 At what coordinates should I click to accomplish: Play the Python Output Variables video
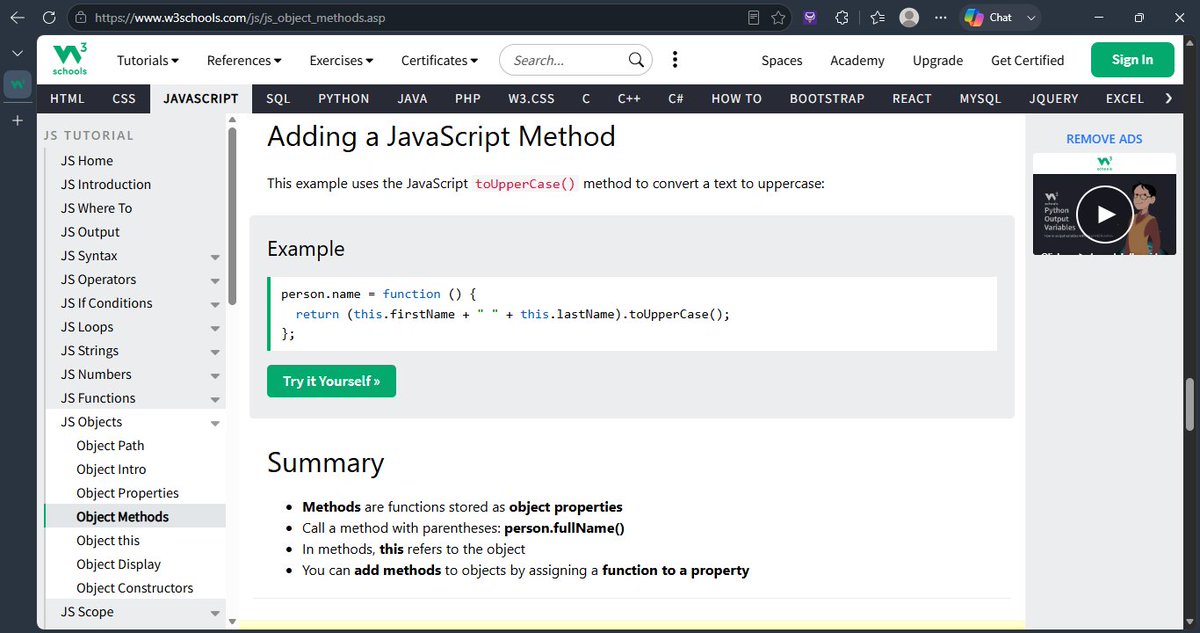[1105, 213]
